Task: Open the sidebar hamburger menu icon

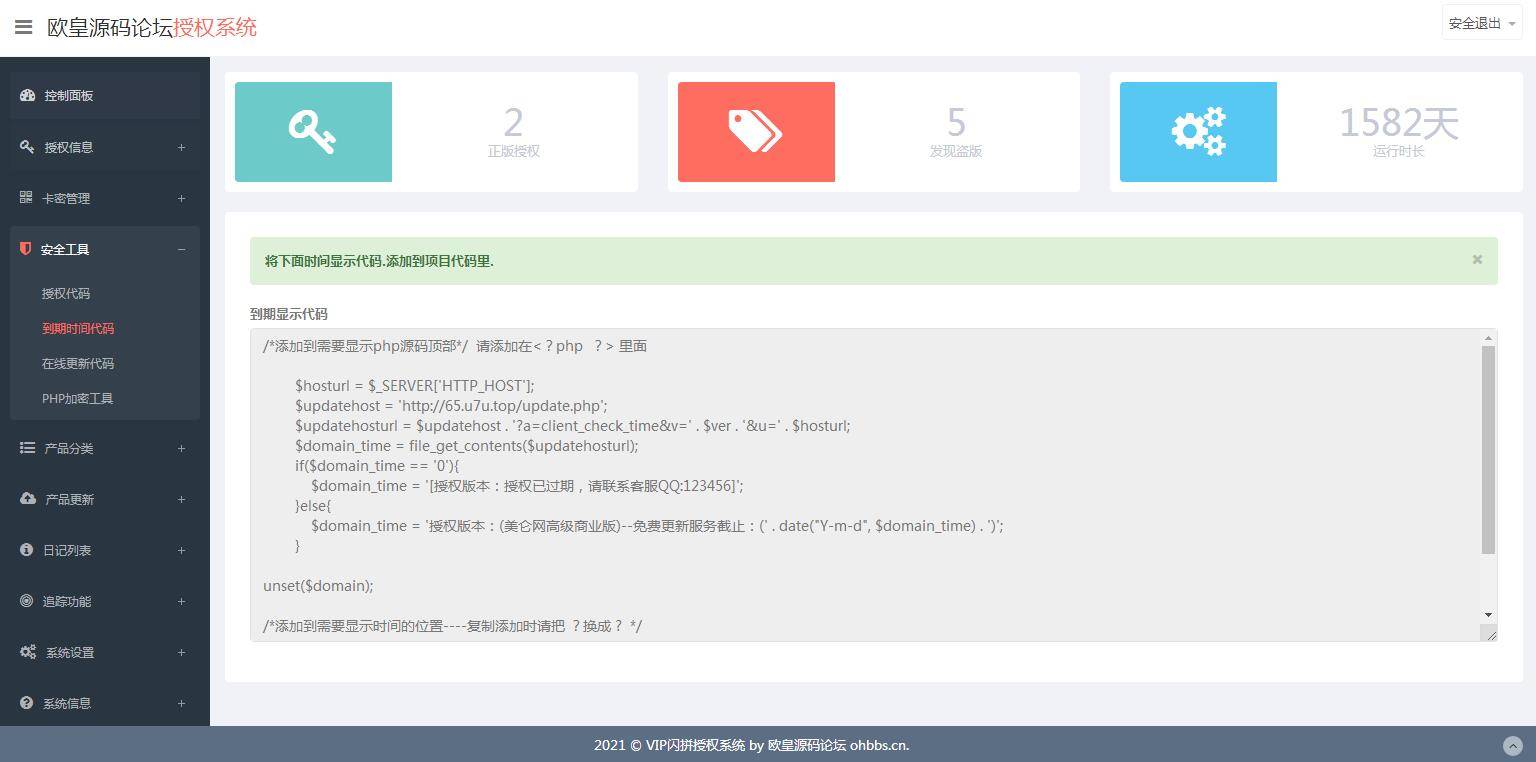Action: (24, 27)
